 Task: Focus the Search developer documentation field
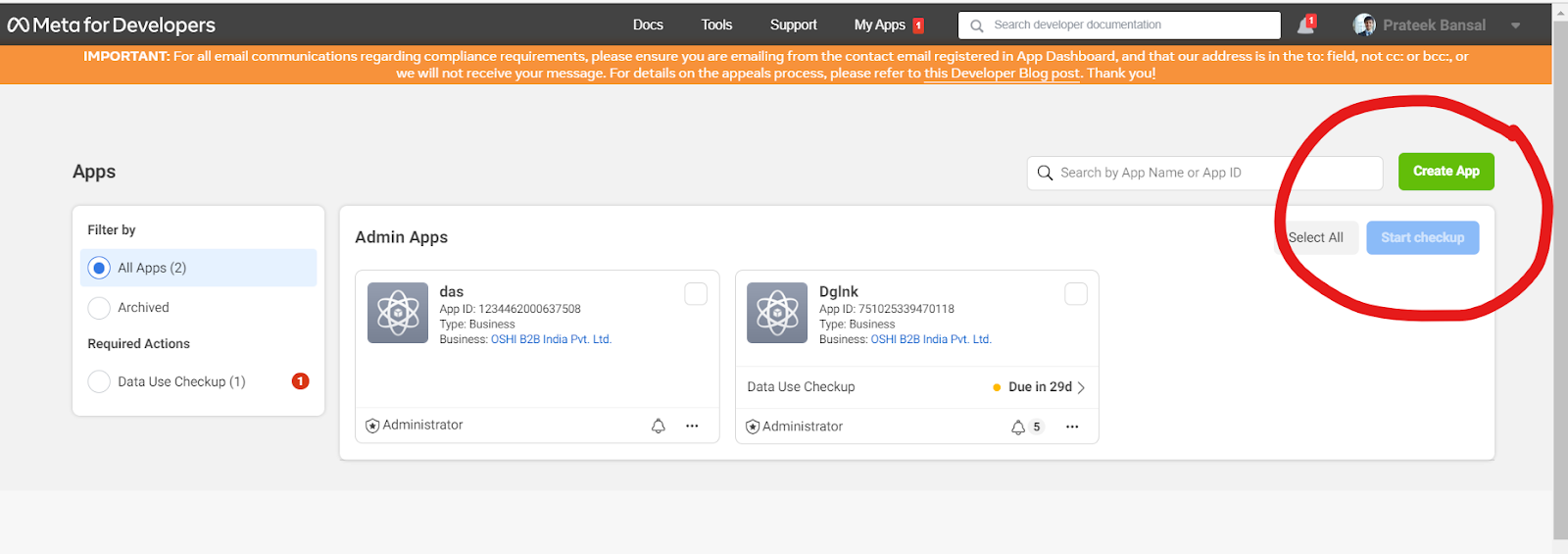pyautogui.click(x=1119, y=25)
